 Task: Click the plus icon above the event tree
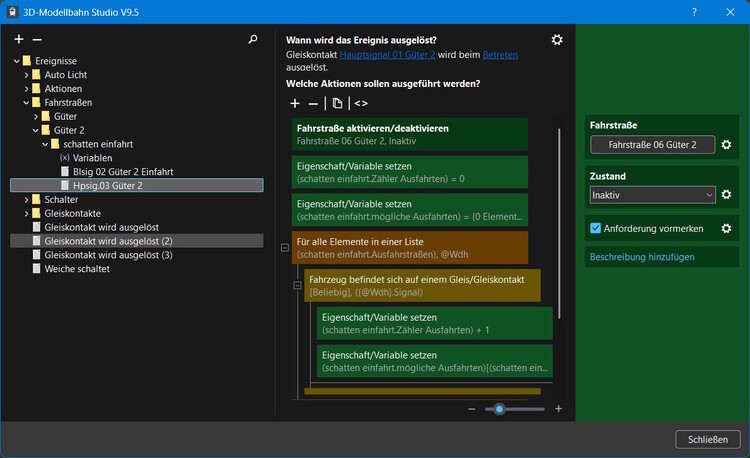point(18,39)
